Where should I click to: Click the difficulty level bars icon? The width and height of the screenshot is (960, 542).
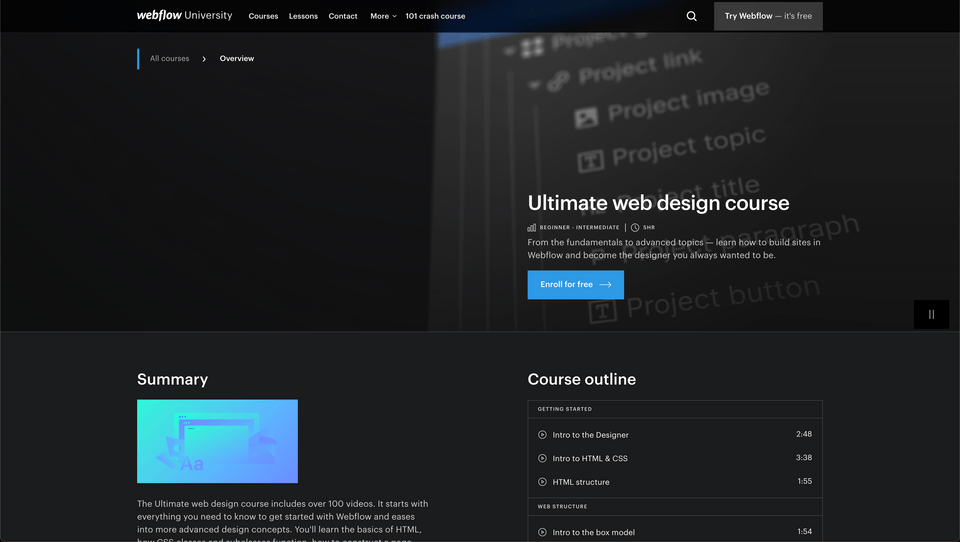(531, 227)
